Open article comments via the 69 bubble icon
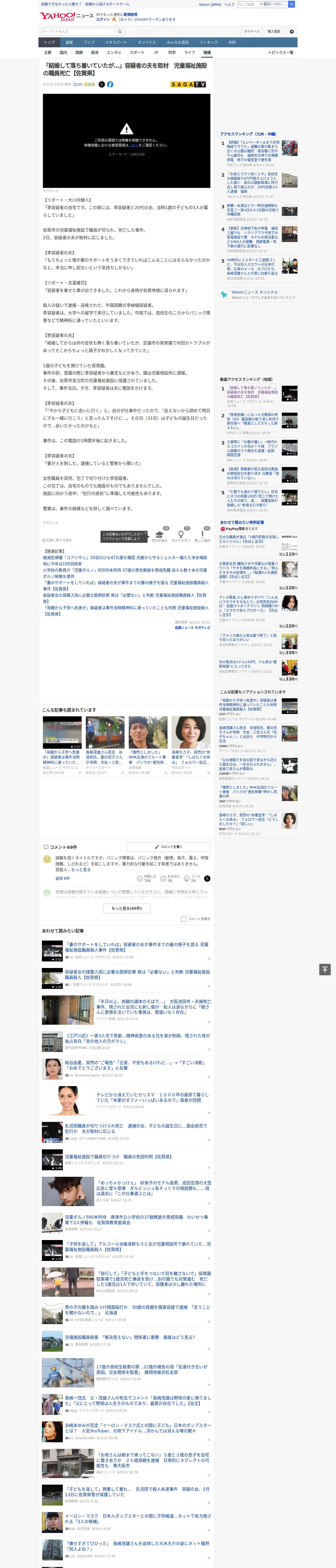The image size is (336, 1568). tap(78, 85)
